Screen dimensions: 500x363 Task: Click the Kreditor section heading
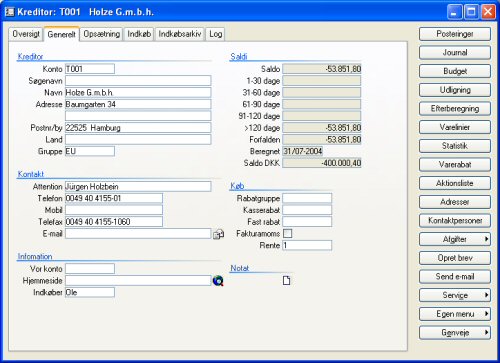pyautogui.click(x=30, y=56)
